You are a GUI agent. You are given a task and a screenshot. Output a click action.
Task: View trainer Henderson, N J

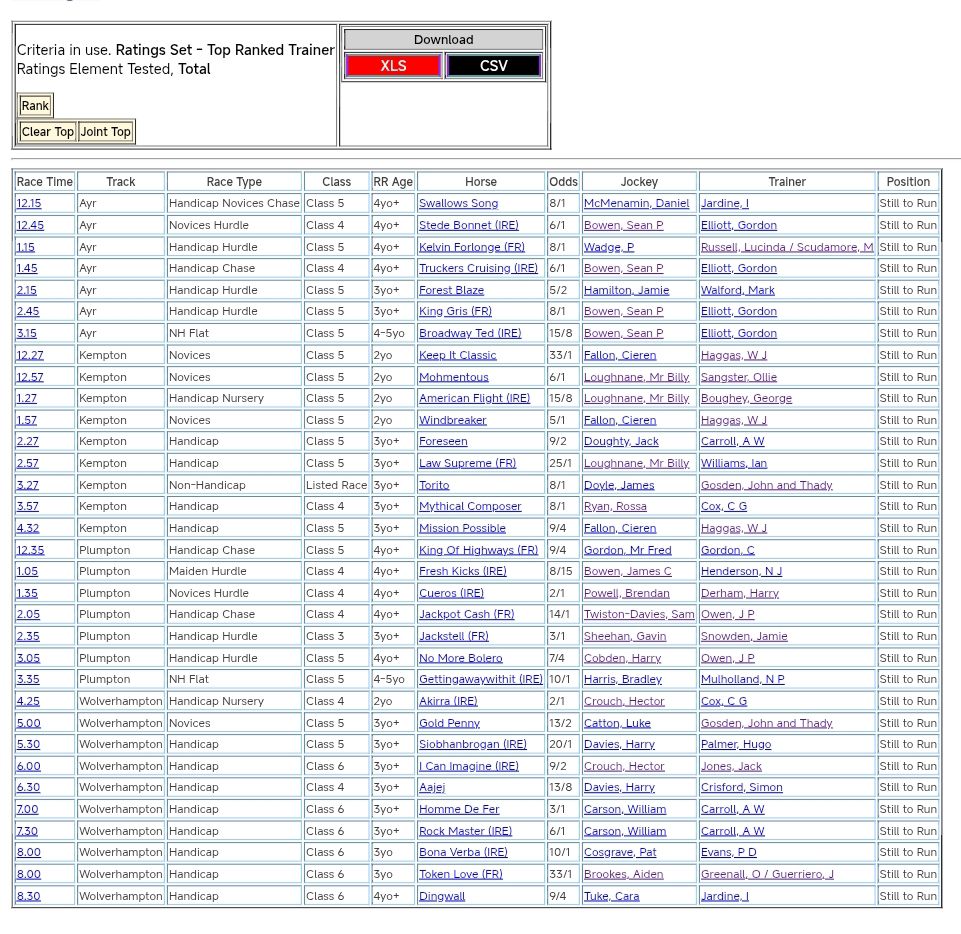click(x=741, y=572)
